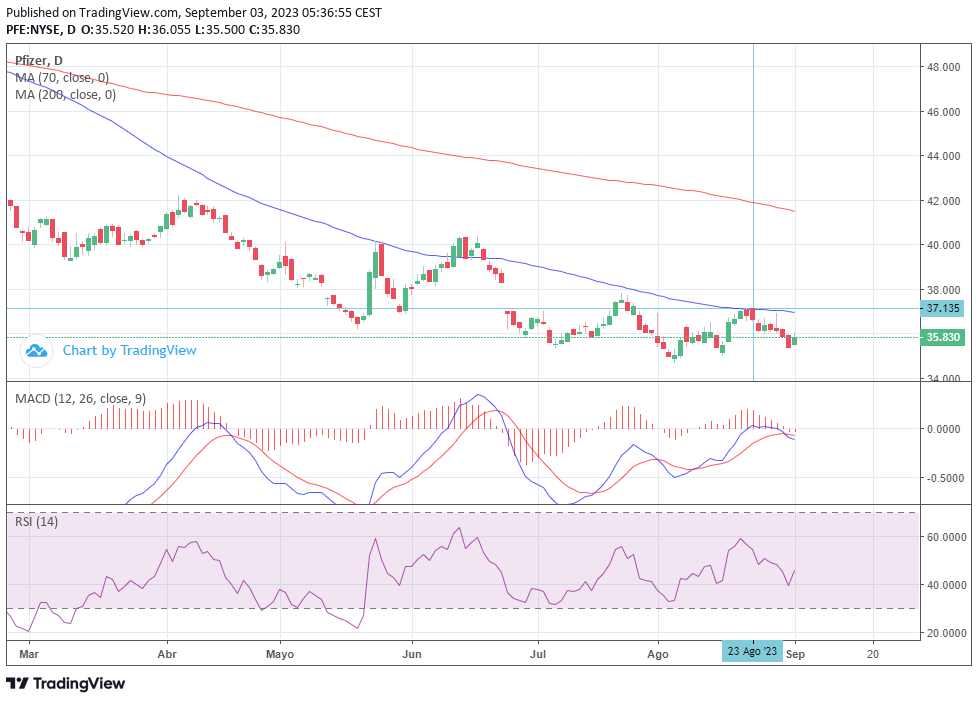Click the MACD (12, 26, close, 9) label
Viewport: 978px width, 702px height.
click(x=80, y=398)
